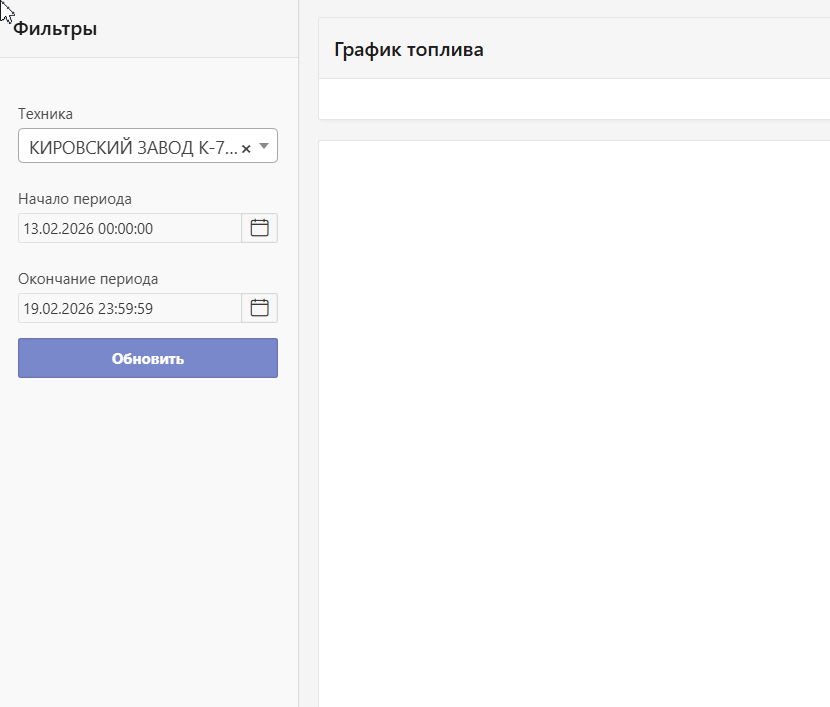This screenshot has height=707, width=830.
Task: Click the График топлива header title
Action: point(409,49)
